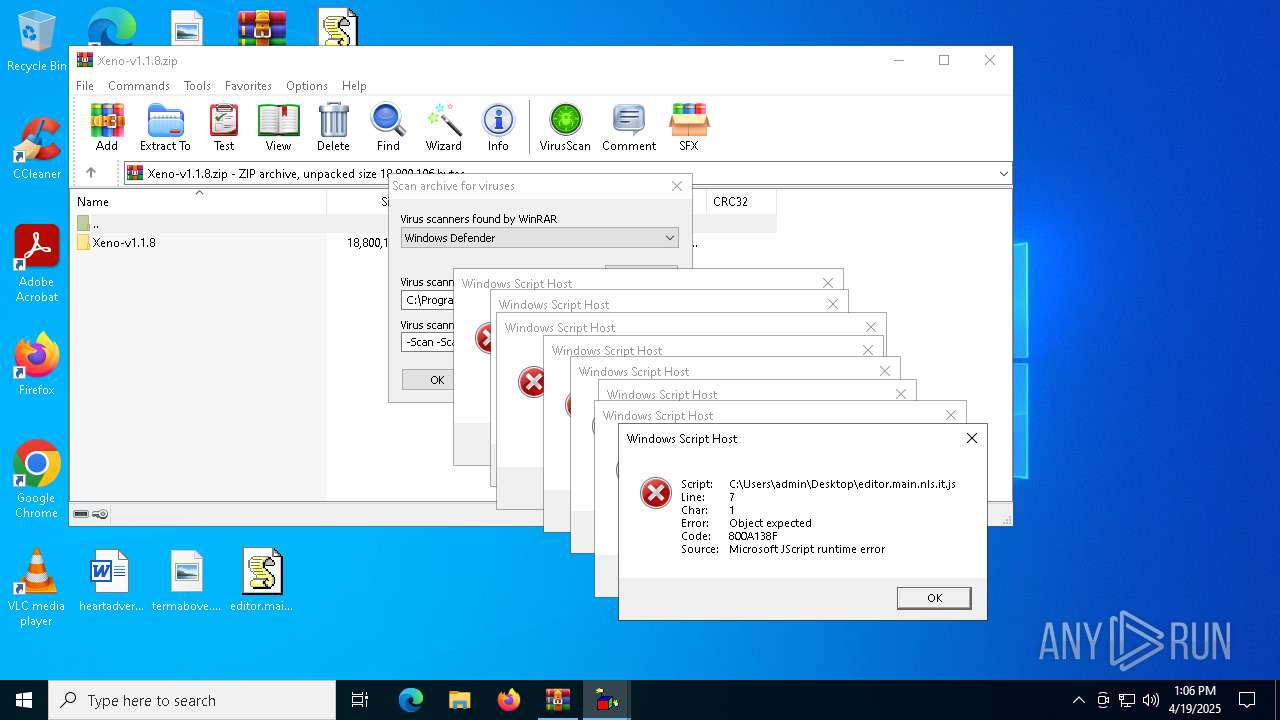Click the Delete trash icon in WinRAR

[333, 127]
